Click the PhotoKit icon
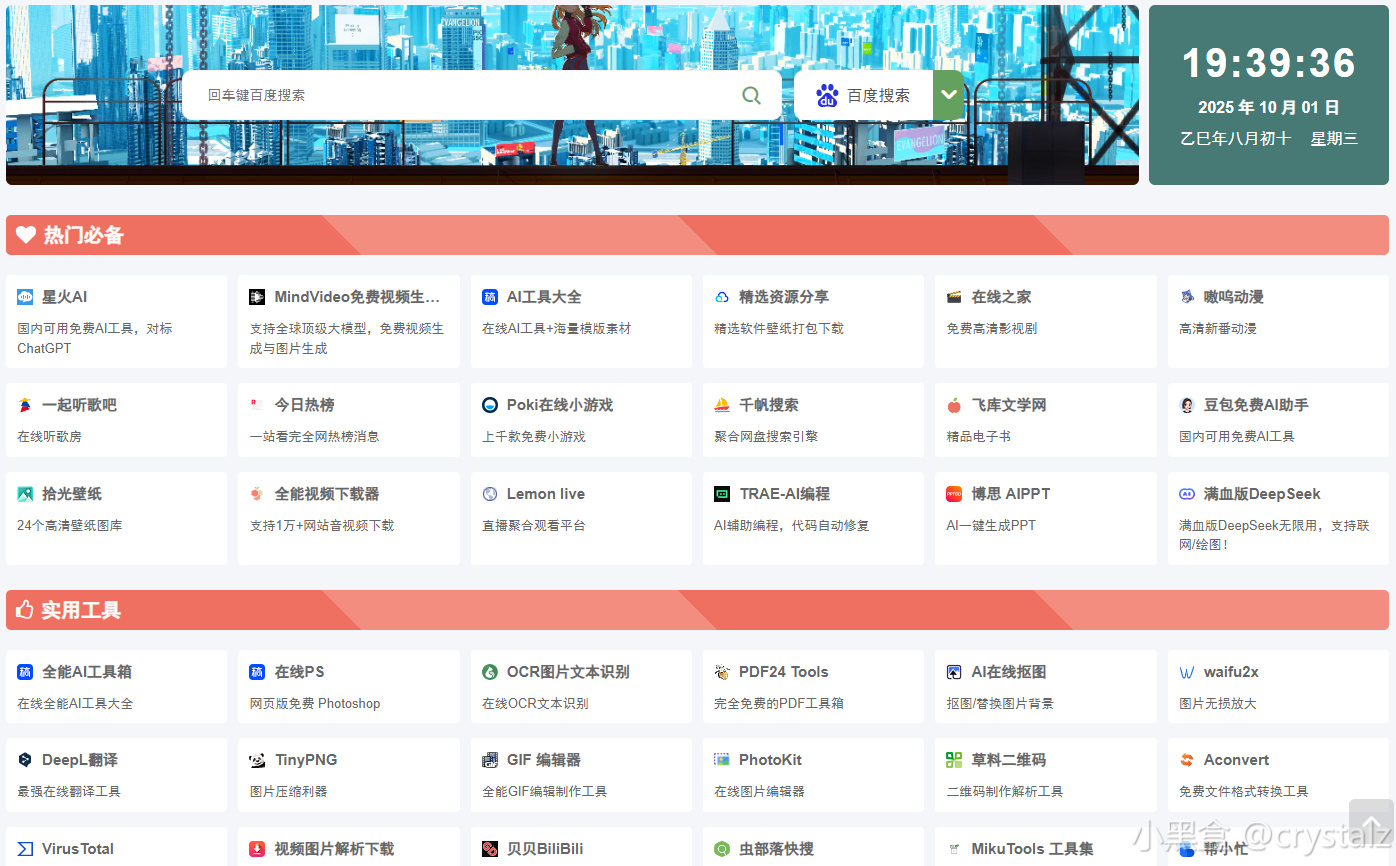Viewport: 1396px width, 866px height. click(722, 760)
